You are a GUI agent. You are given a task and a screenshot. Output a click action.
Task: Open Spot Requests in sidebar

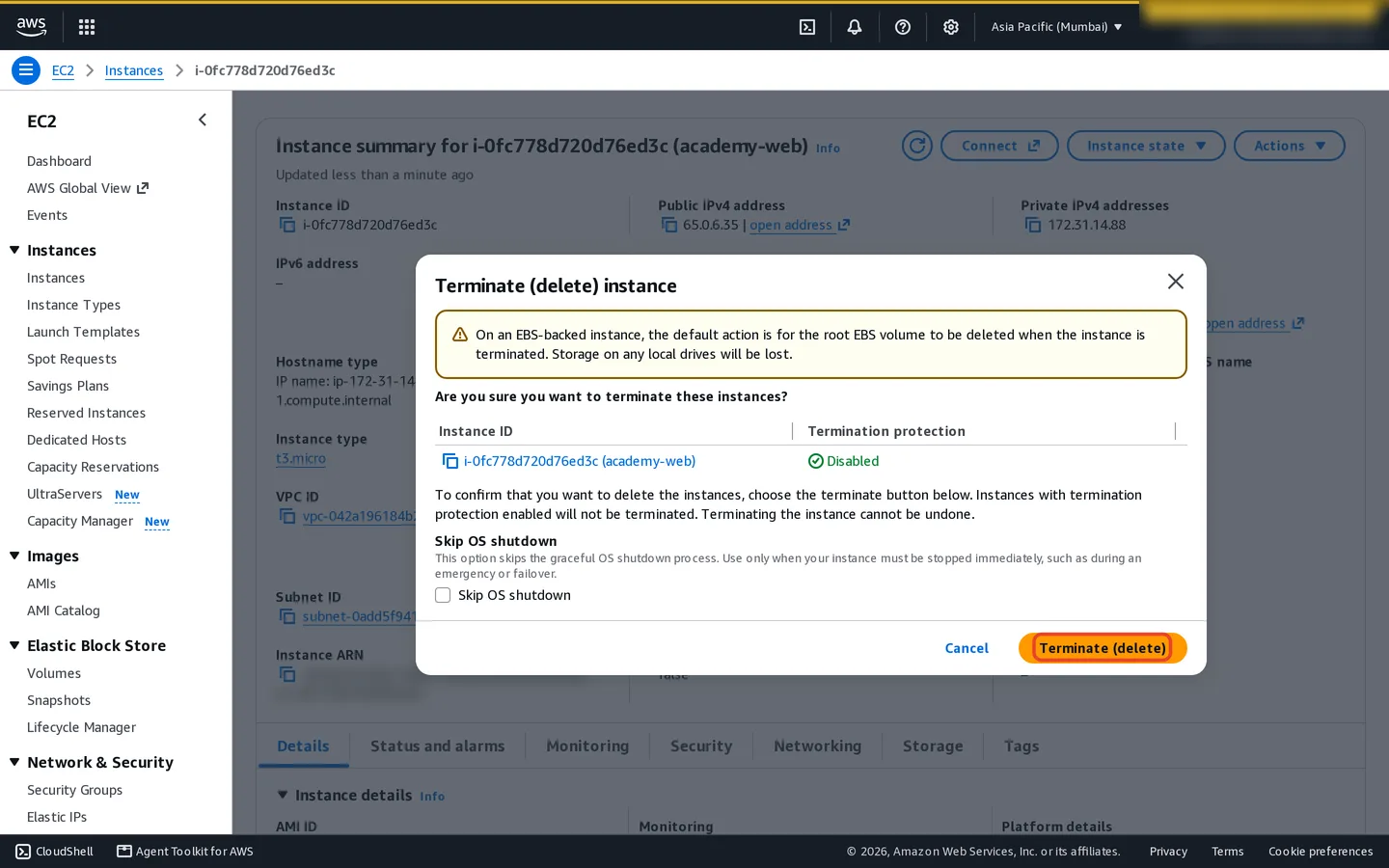(x=71, y=359)
